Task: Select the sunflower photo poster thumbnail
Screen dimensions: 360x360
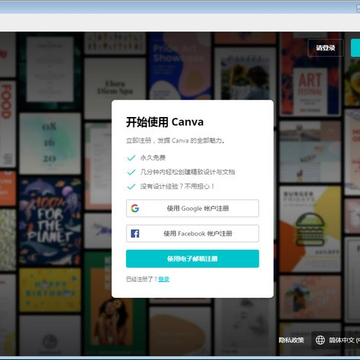Action: point(245,74)
